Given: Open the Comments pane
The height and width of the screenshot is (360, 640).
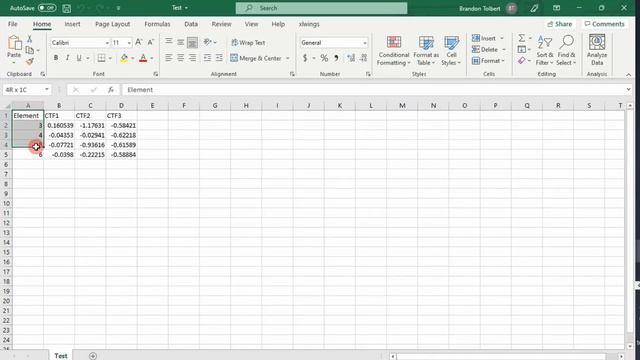Looking at the screenshot, I should click(x=604, y=24).
